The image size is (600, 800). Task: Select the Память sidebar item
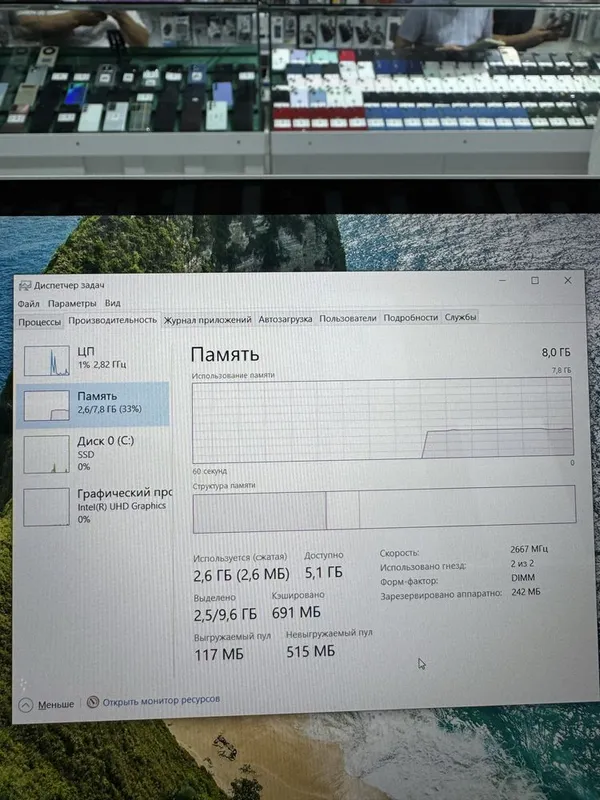[x=93, y=405]
